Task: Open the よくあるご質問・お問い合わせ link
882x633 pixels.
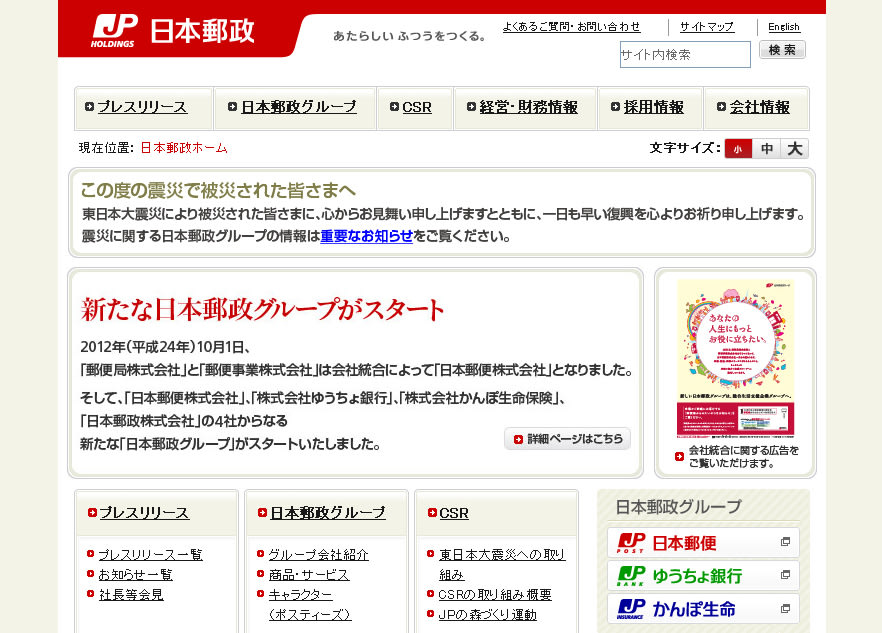Action: [571, 26]
